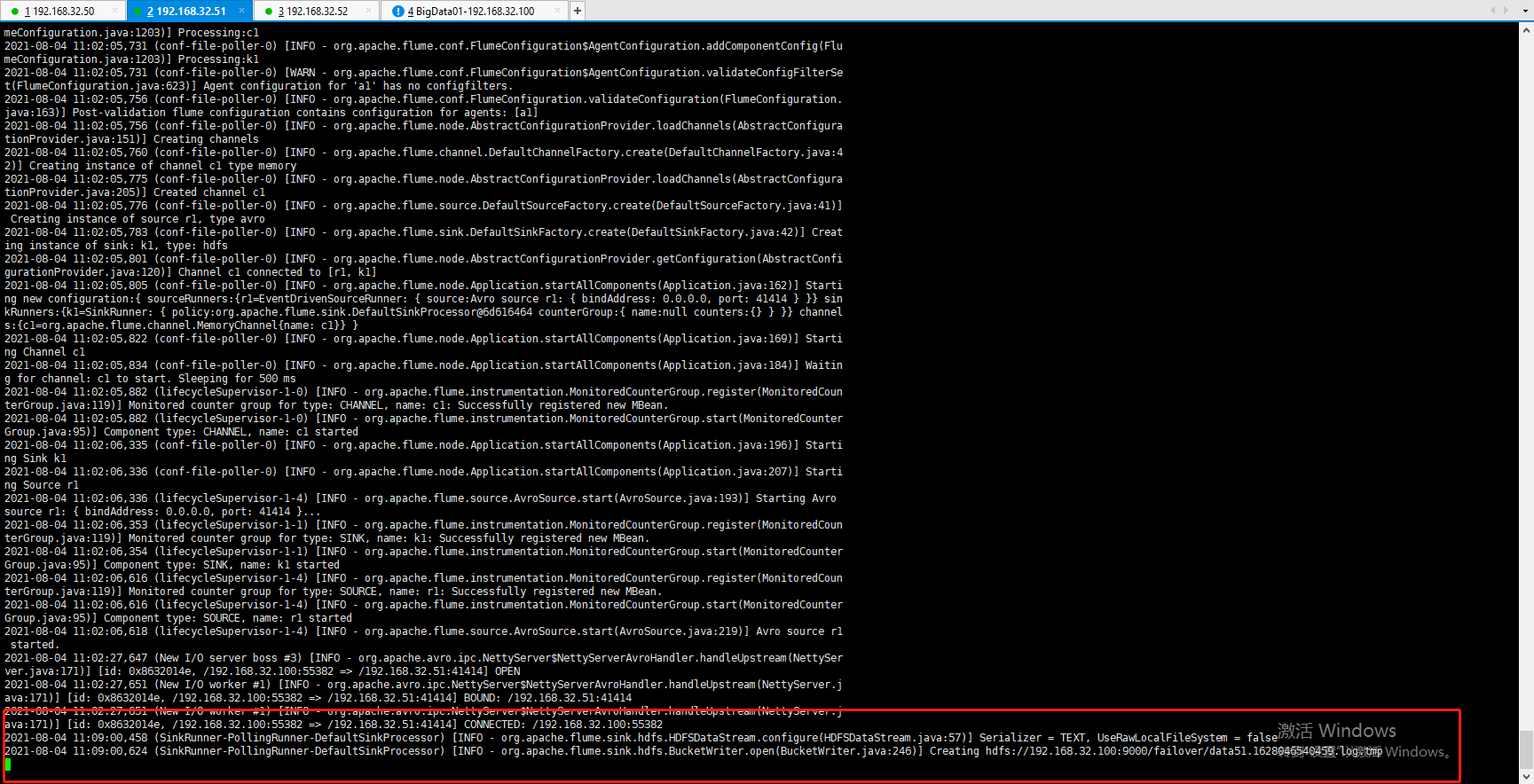Screen dimensions: 1534x784
Task: Close the 192.168.32.51 session tab
Action: (243, 11)
